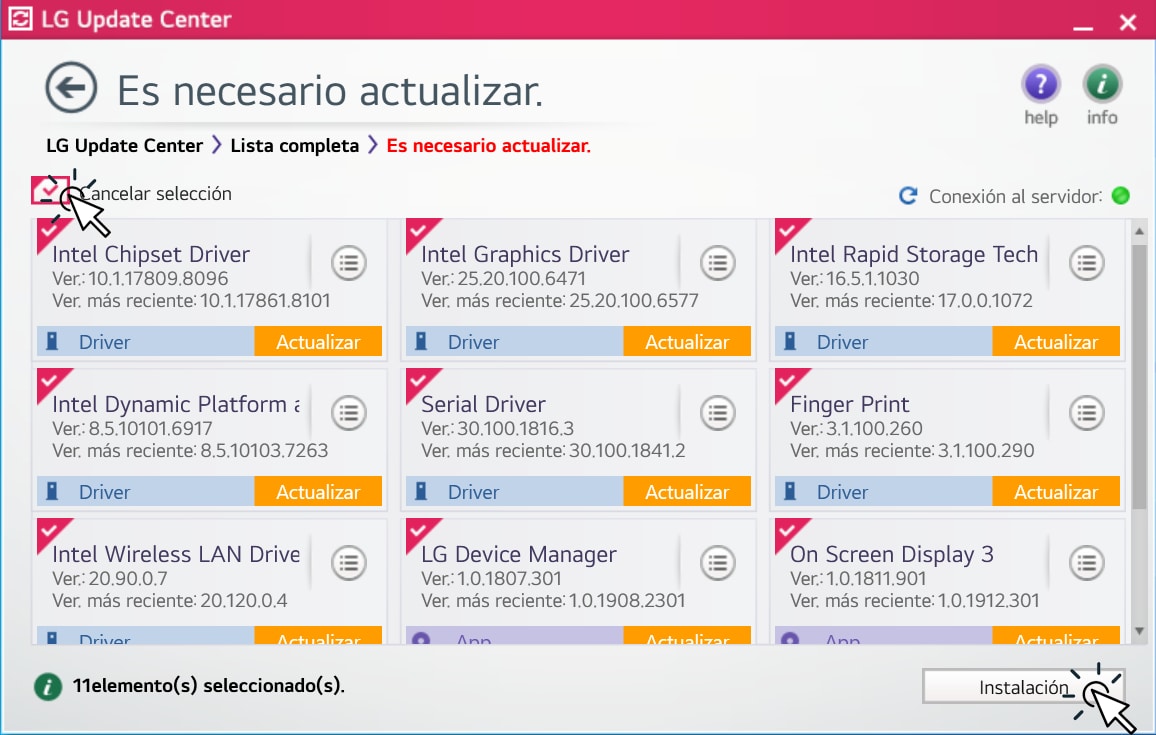The height and width of the screenshot is (735, 1156).
Task: Show details list for Intel Wireless LAN Driver
Action: coord(349,563)
